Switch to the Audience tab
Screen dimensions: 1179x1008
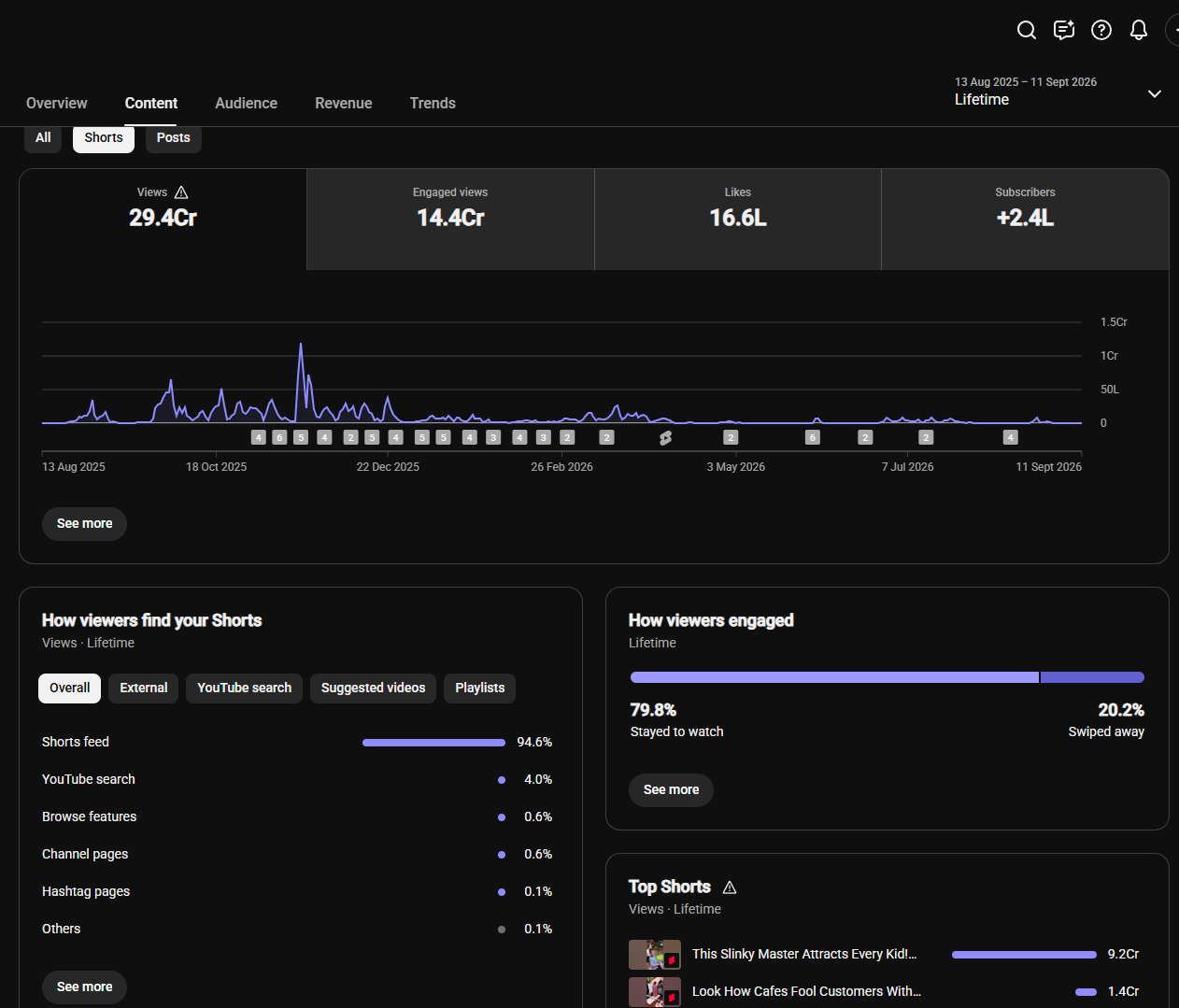pos(246,104)
